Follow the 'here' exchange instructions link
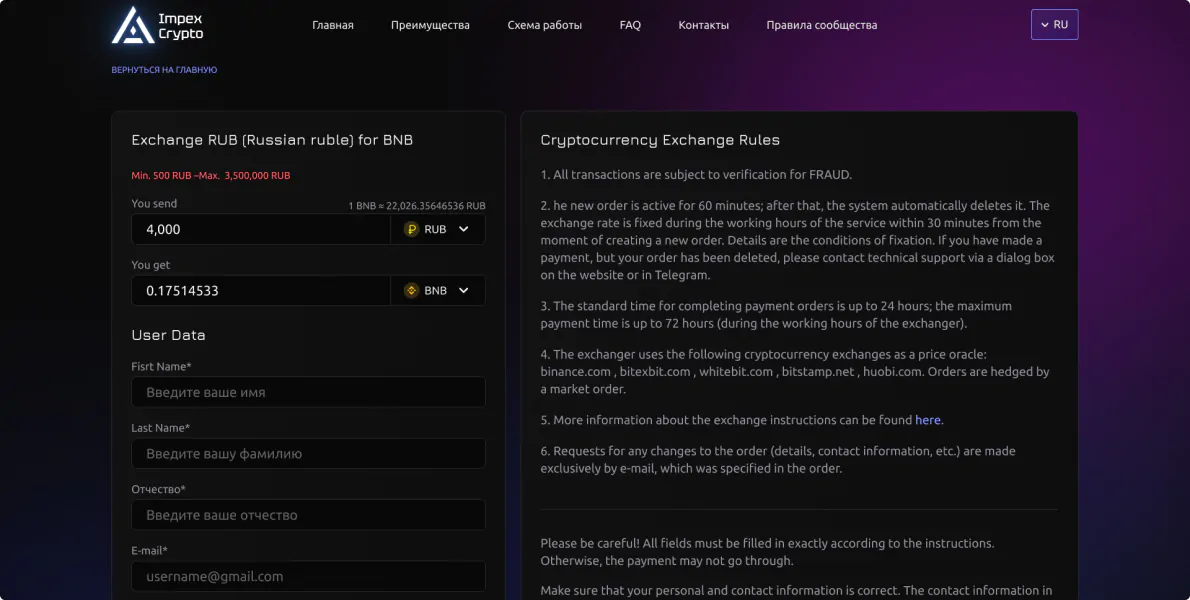This screenshot has width=1190, height=600. point(927,419)
